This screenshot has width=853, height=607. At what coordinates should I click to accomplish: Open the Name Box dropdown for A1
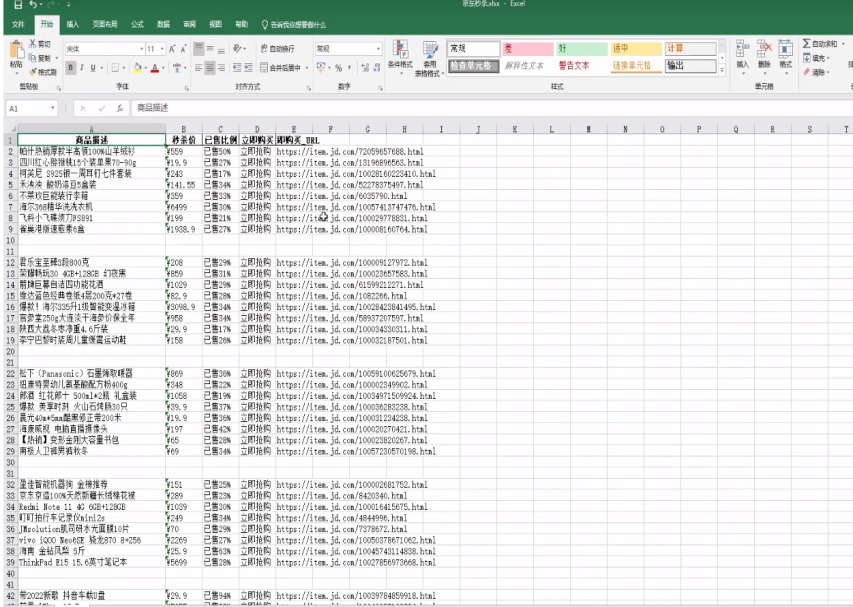53,108
